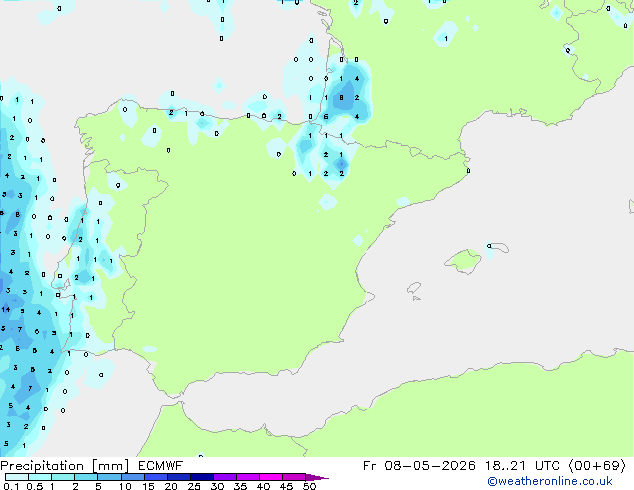634x490 pixels.
Task: Click the 10–15 mm blue legend swatch
Action: click(x=133, y=477)
